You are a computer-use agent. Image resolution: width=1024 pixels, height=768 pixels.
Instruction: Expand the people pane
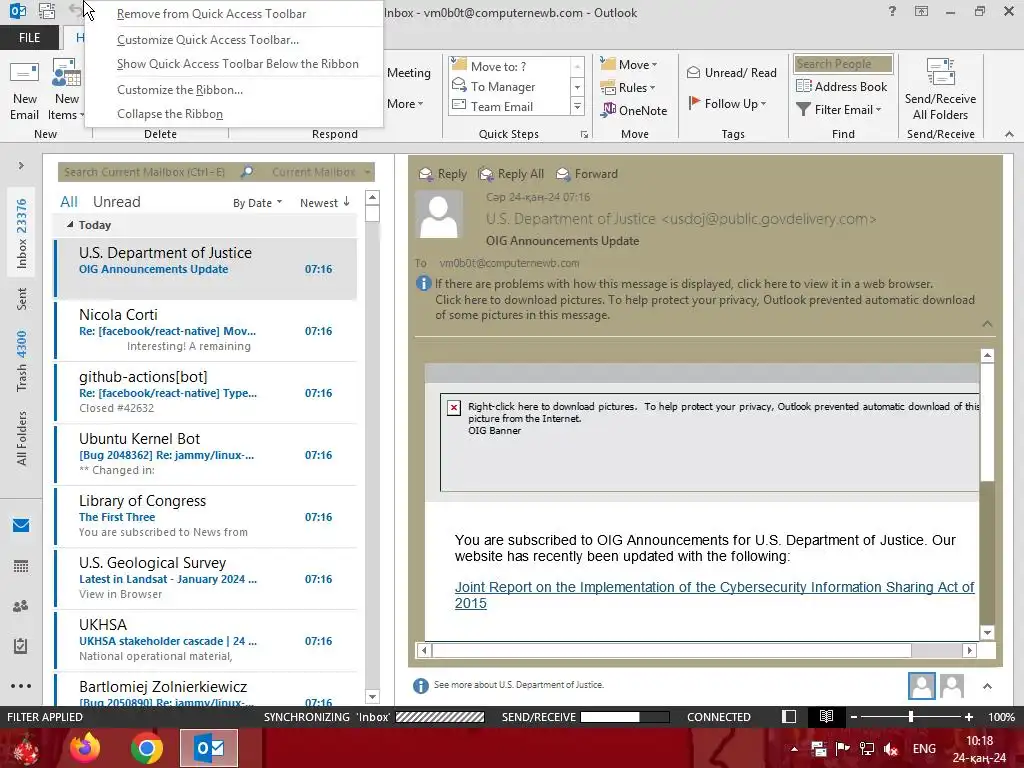tap(987, 686)
